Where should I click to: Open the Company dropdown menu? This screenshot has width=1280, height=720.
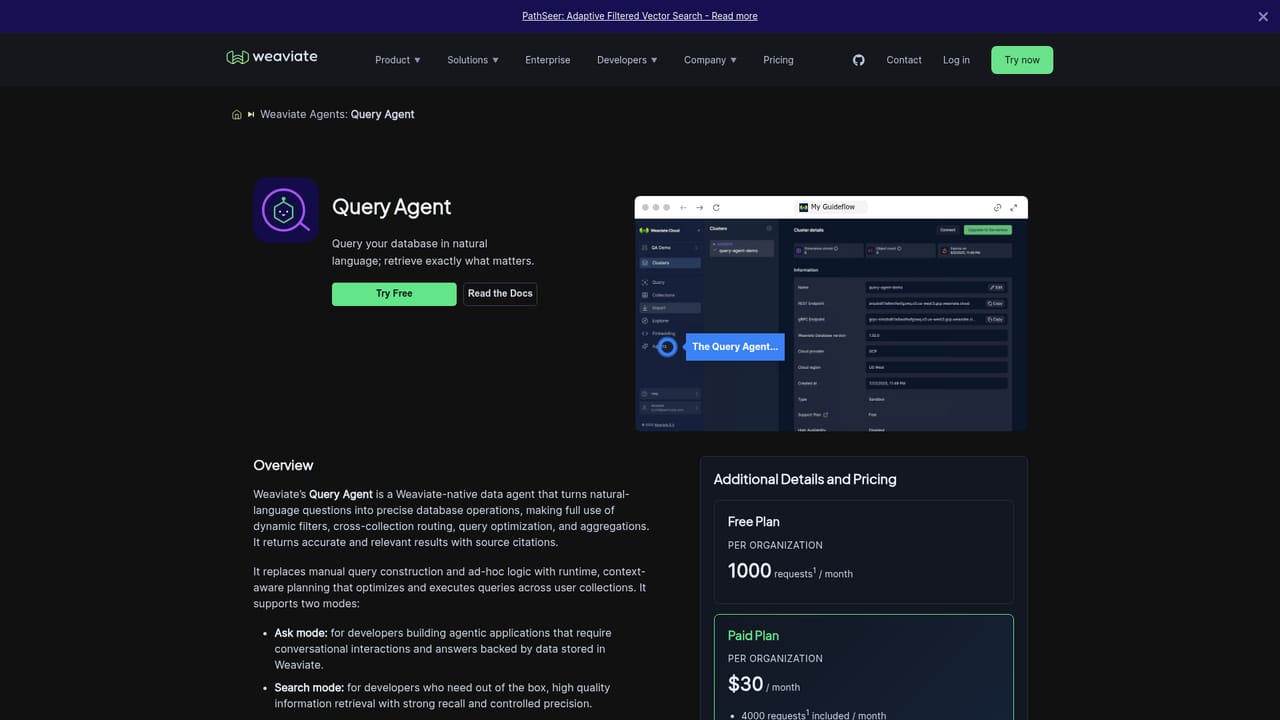[x=710, y=60]
